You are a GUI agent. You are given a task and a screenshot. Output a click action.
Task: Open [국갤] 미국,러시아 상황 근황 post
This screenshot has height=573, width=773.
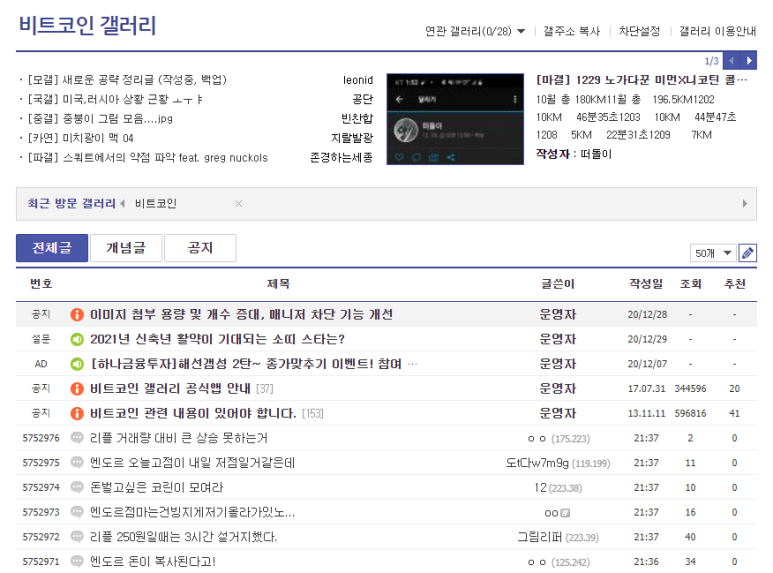tap(115, 99)
